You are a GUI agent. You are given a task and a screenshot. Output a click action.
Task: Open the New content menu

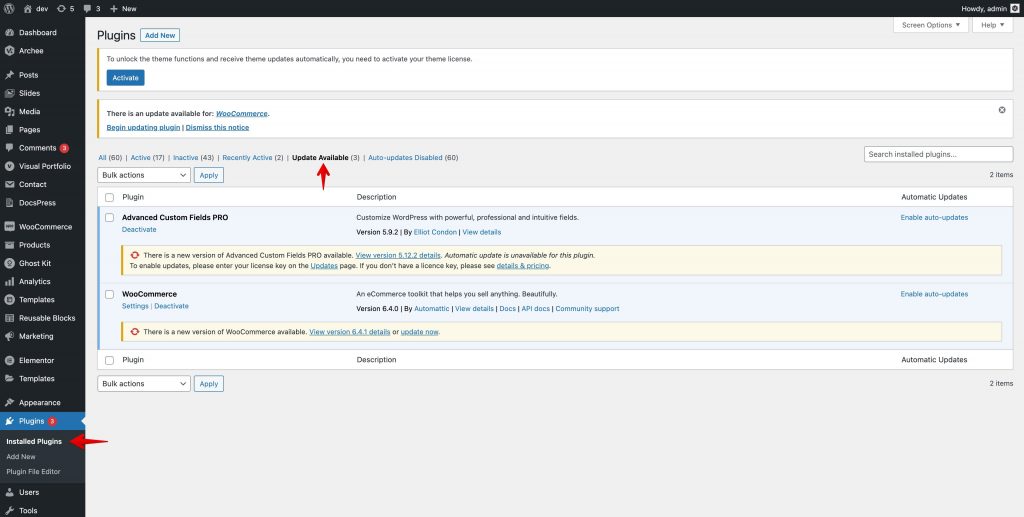tap(123, 8)
